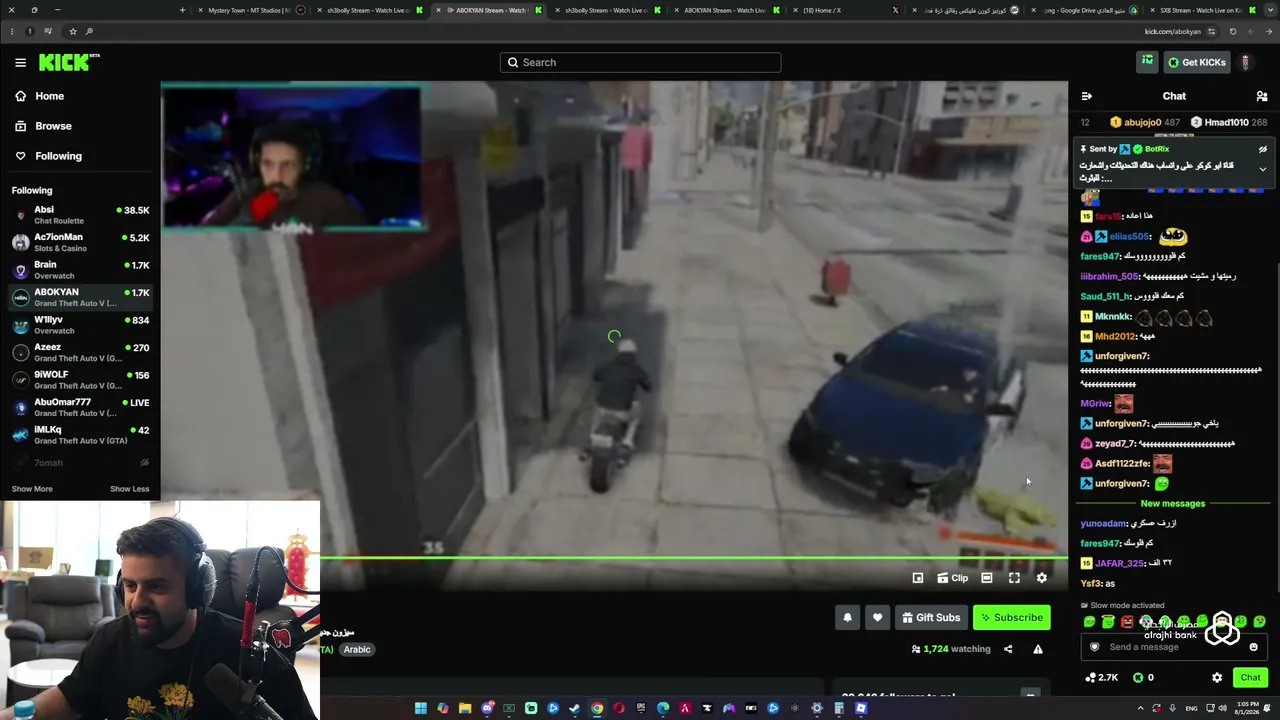Focus the Search field
This screenshot has width=1280, height=720.
640,62
